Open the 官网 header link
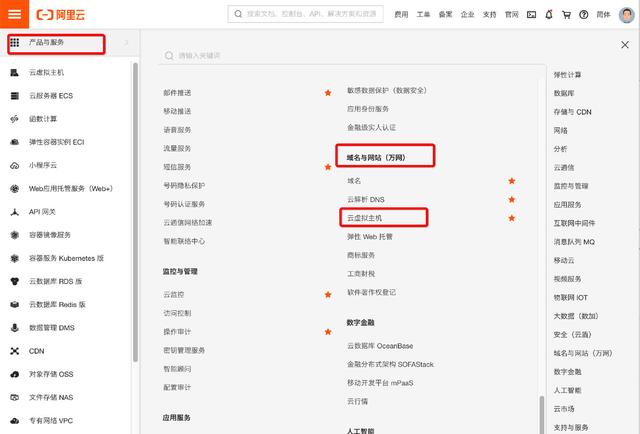Image resolution: width=640 pixels, height=434 pixels. [511, 15]
